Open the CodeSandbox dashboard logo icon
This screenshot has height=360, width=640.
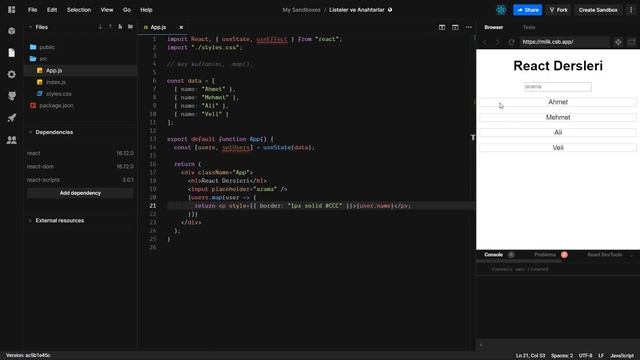11,10
